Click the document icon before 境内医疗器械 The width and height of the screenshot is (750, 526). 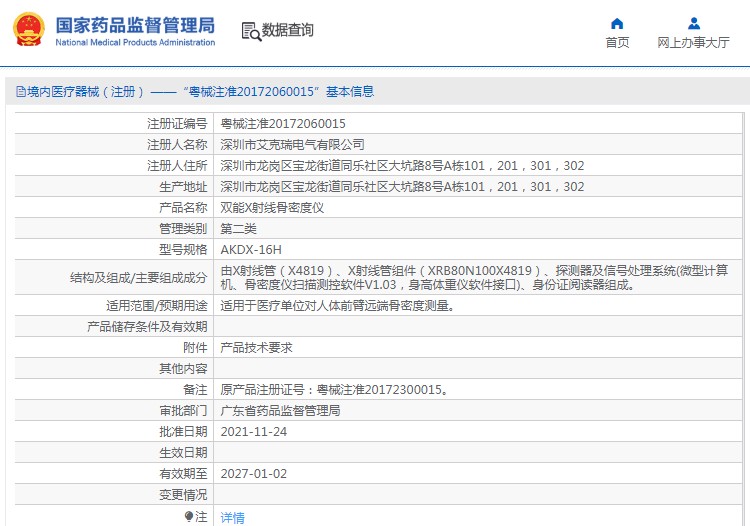(21, 91)
